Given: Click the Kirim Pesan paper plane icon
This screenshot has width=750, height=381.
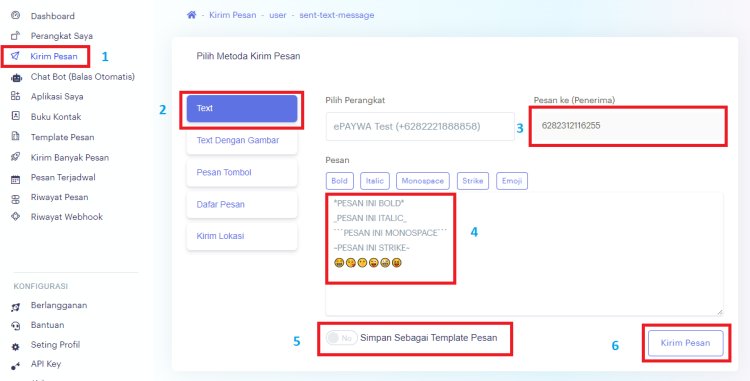Looking at the screenshot, I should click(15, 56).
